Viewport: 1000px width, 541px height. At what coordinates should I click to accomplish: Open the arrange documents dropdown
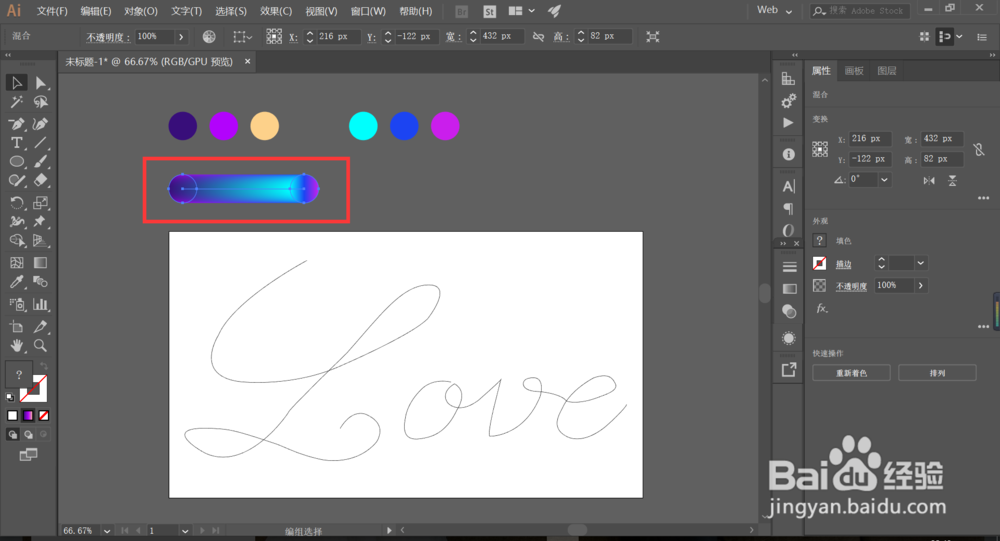pos(521,11)
